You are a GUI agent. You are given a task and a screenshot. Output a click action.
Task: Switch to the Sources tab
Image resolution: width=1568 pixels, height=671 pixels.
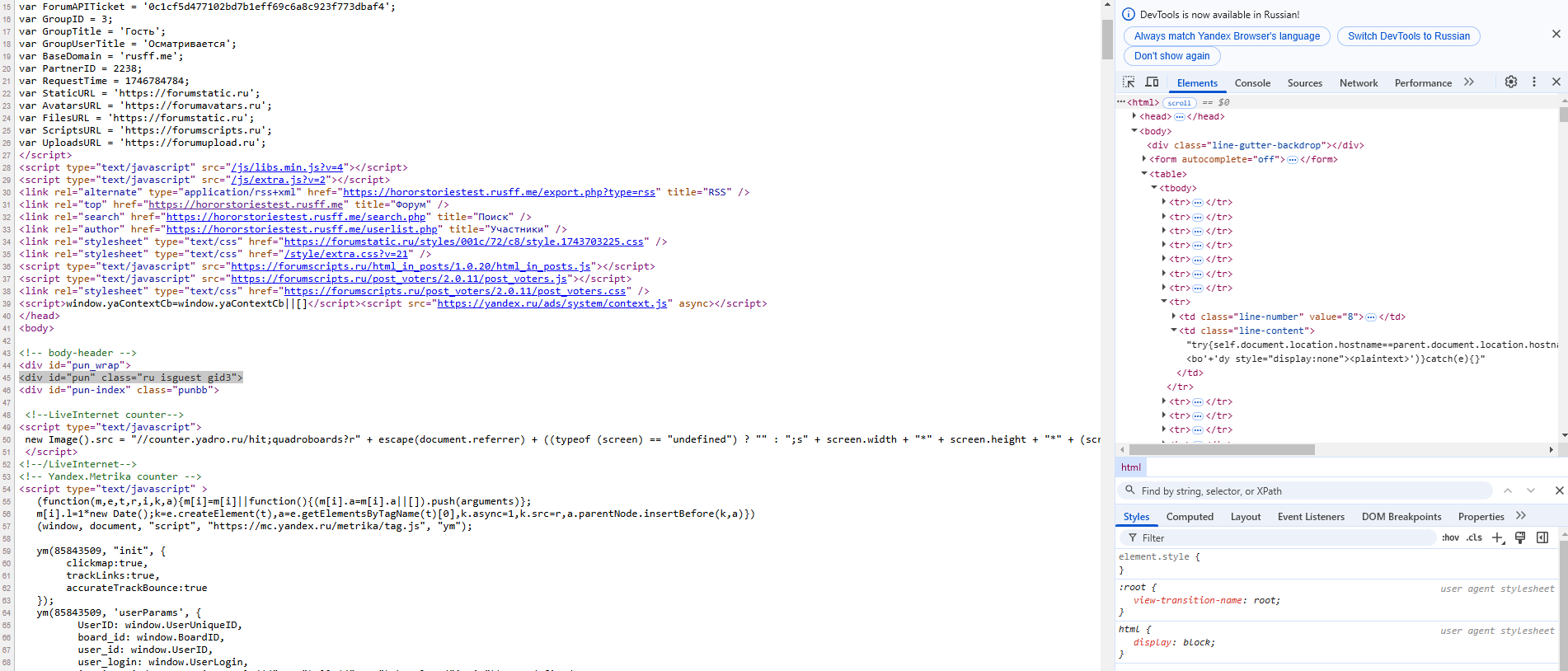(x=1304, y=83)
